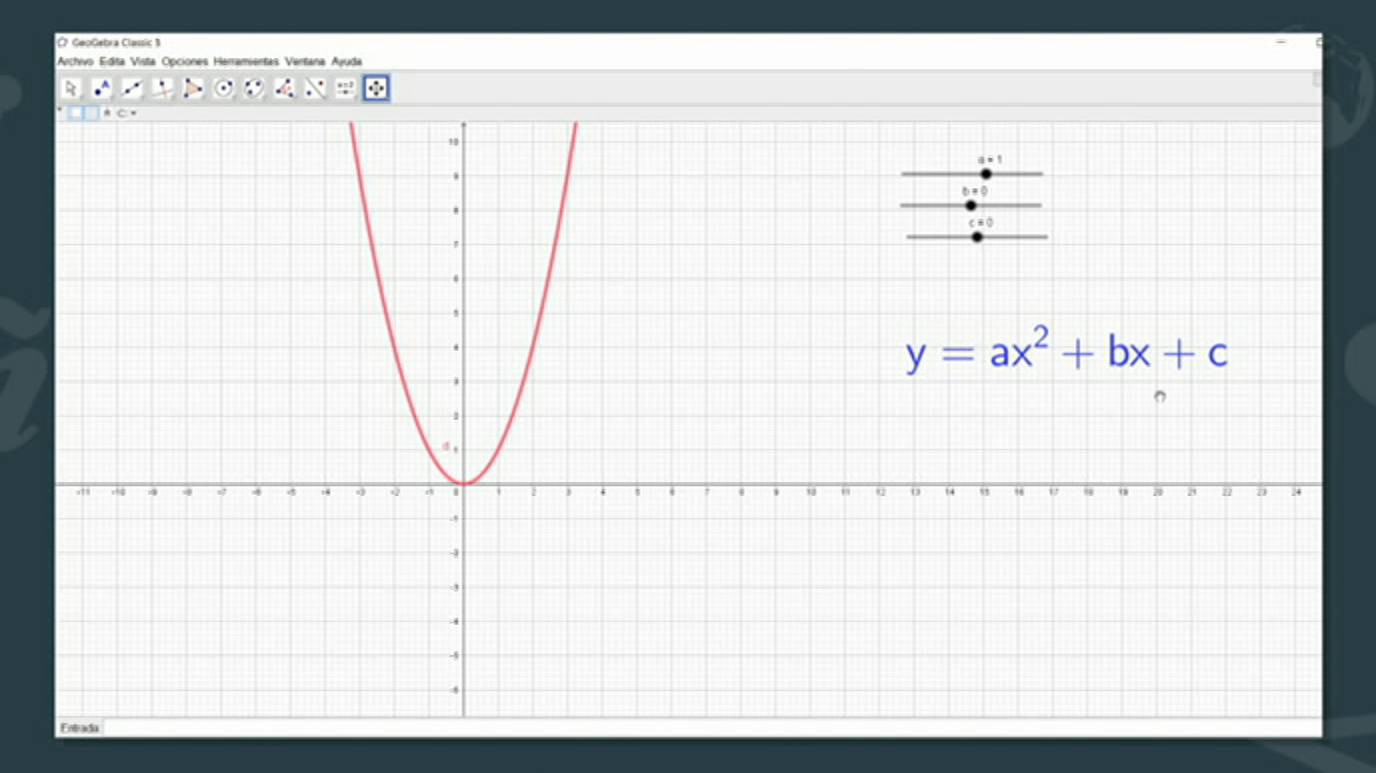Click the Entrada input bar
Image resolution: width=1376 pixels, height=773 pixels.
700,728
